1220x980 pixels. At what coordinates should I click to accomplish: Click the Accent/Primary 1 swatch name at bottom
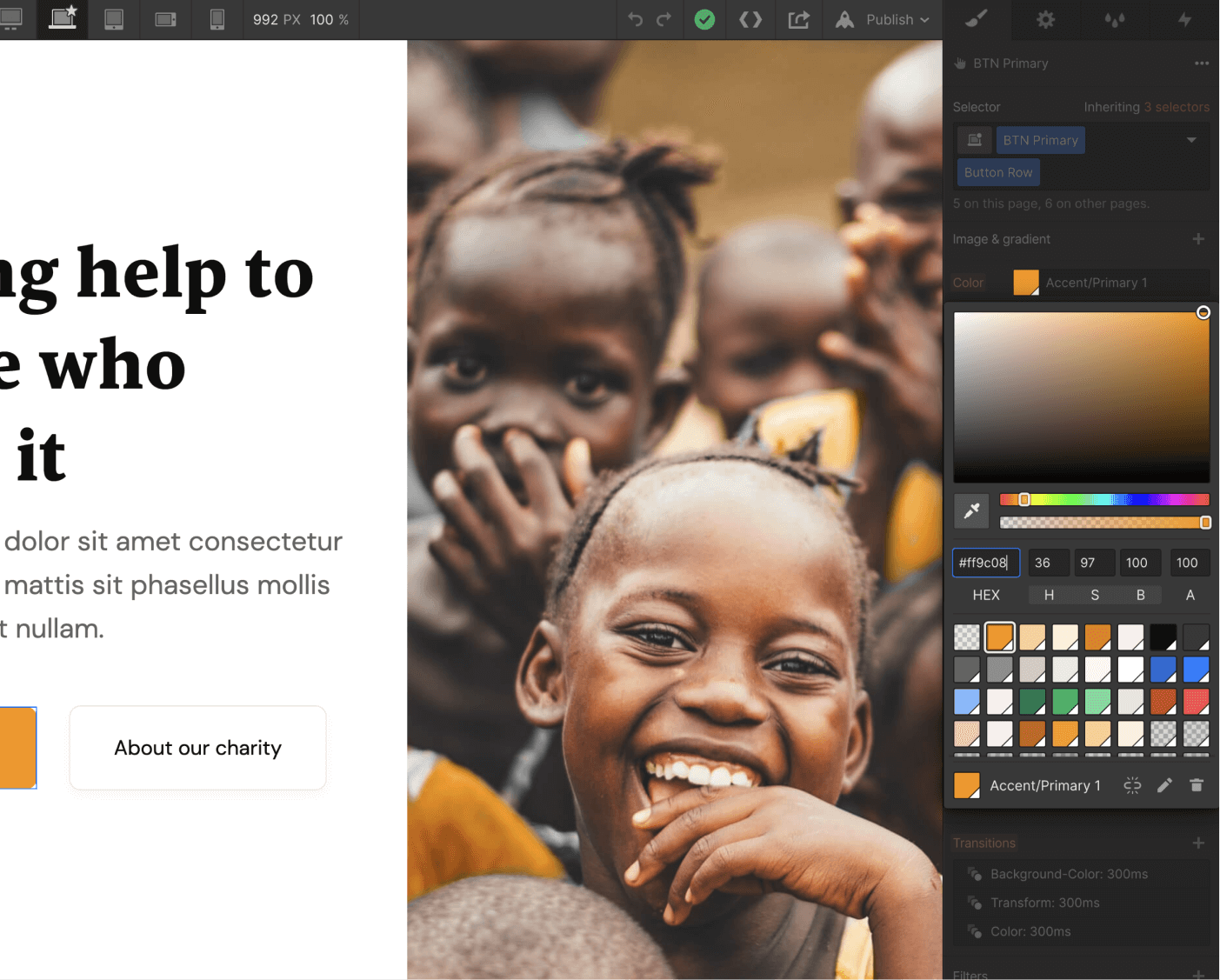(1045, 785)
